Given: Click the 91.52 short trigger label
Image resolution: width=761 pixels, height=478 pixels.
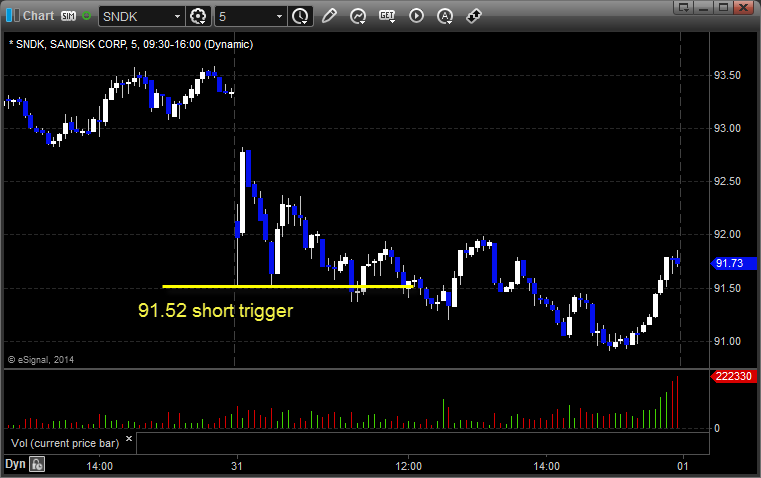Looking at the screenshot, I should pyautogui.click(x=215, y=311).
